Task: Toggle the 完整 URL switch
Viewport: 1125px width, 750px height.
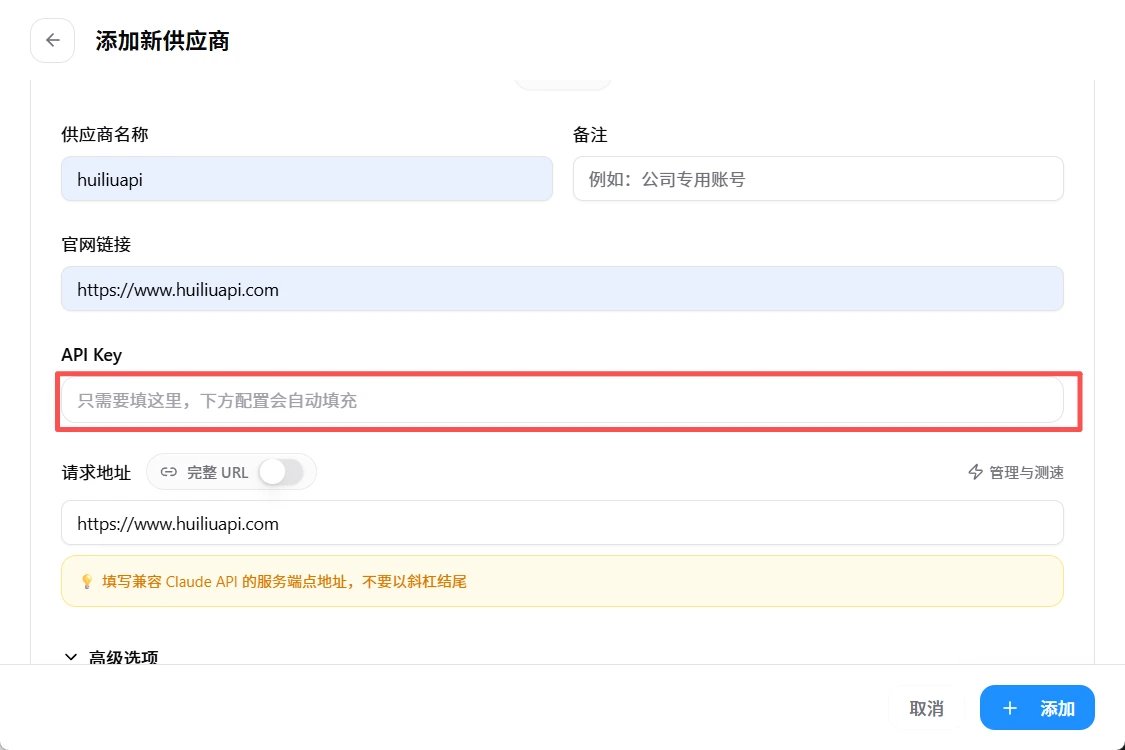Action: (x=281, y=472)
